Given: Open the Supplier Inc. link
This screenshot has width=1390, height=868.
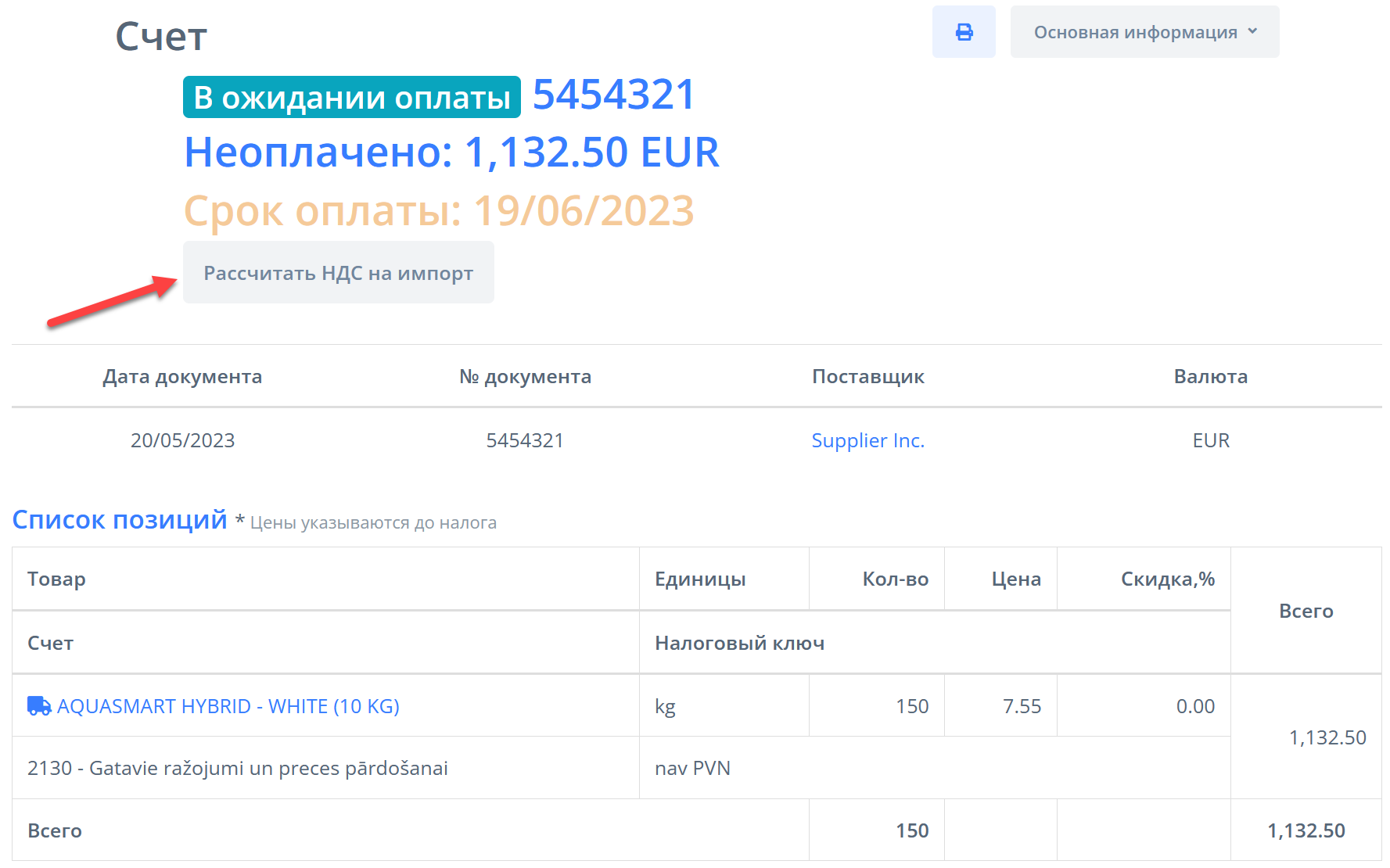Looking at the screenshot, I should click(x=867, y=440).
